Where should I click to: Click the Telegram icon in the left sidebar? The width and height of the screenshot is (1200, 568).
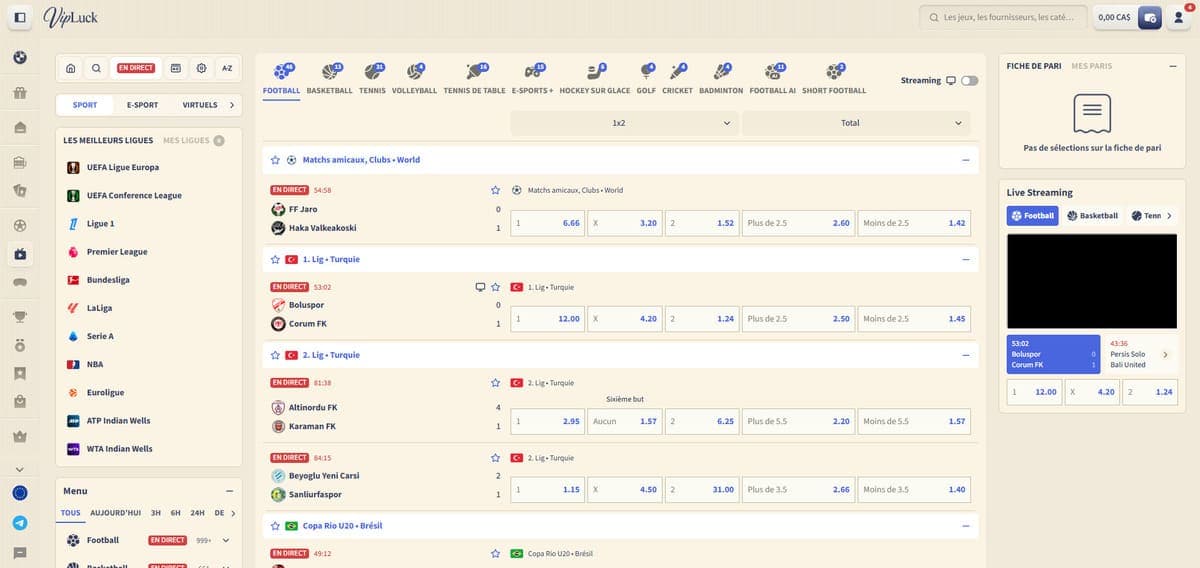coord(19,522)
